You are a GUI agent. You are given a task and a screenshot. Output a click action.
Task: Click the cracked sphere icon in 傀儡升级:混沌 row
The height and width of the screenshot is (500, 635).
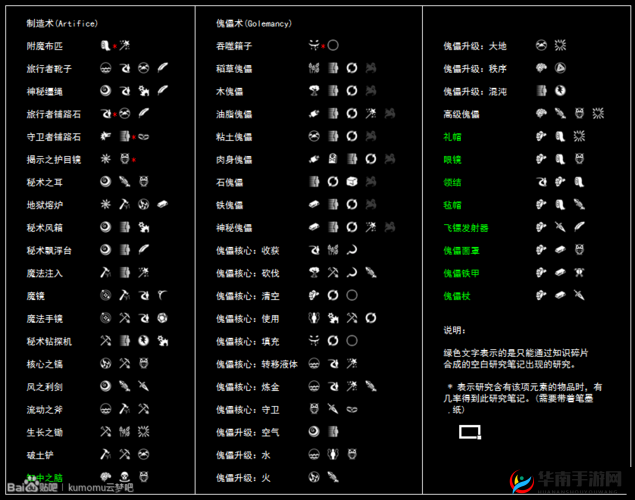(x=560, y=91)
